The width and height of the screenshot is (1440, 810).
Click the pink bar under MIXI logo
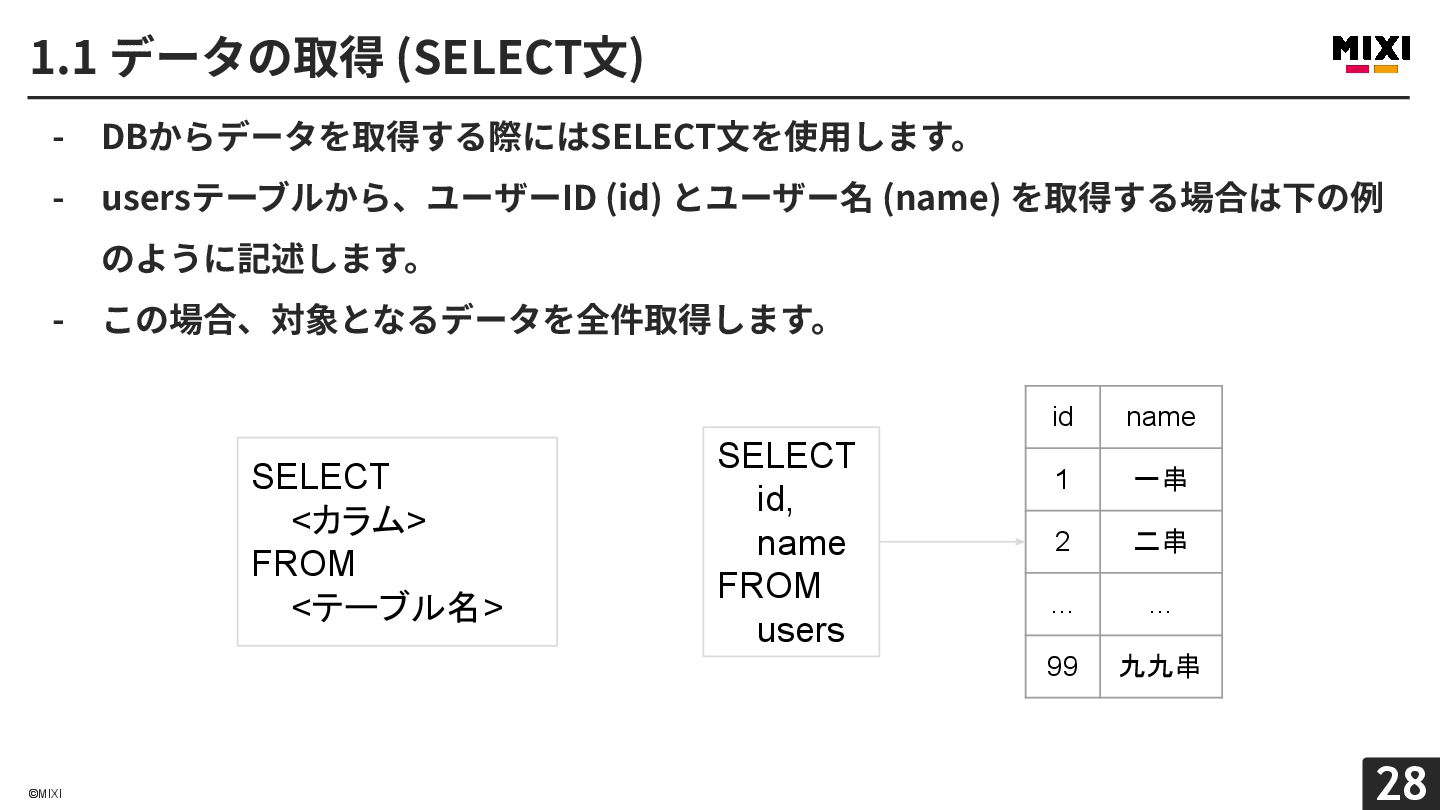[1357, 69]
